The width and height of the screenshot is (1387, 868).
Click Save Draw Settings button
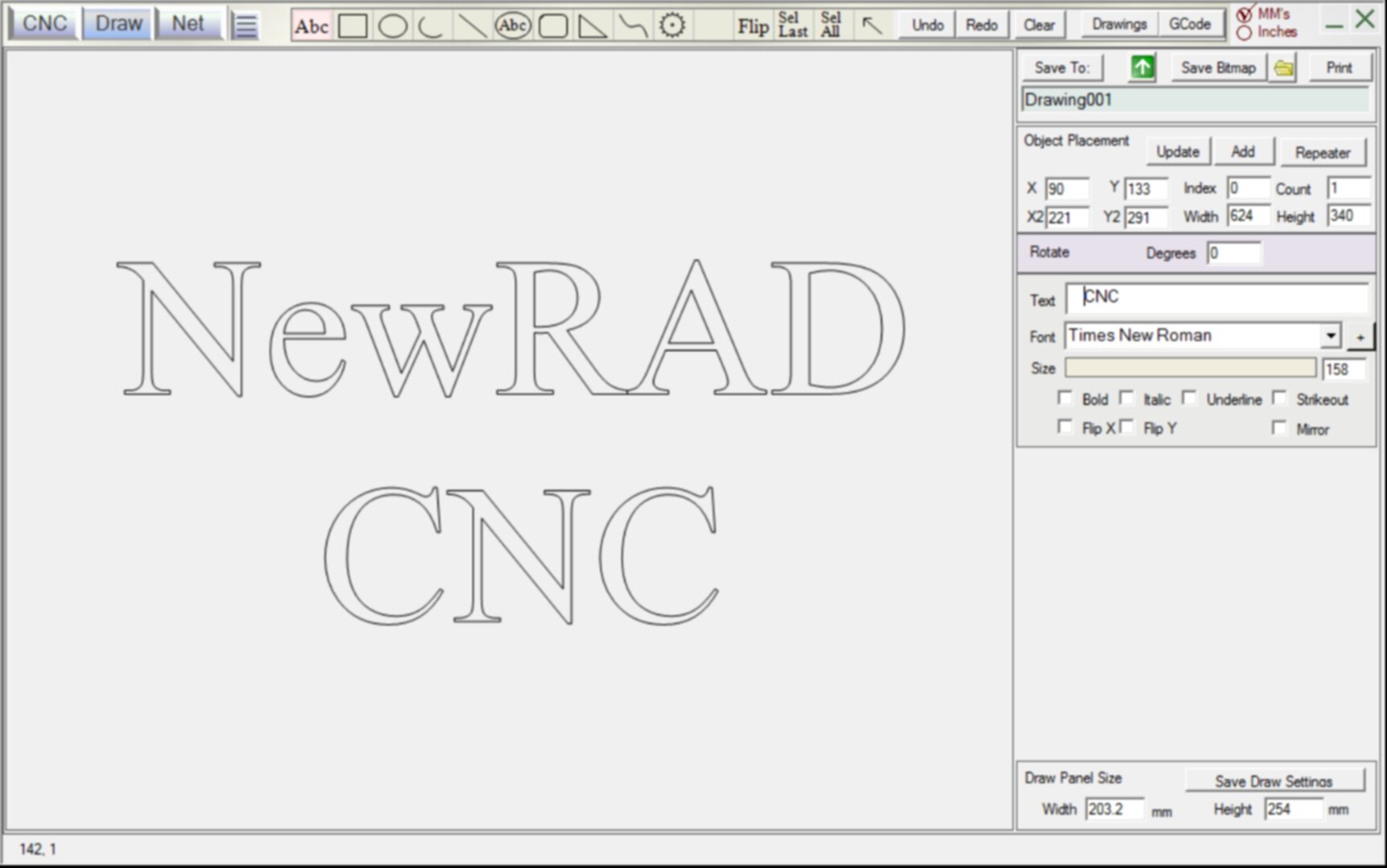[1274, 781]
